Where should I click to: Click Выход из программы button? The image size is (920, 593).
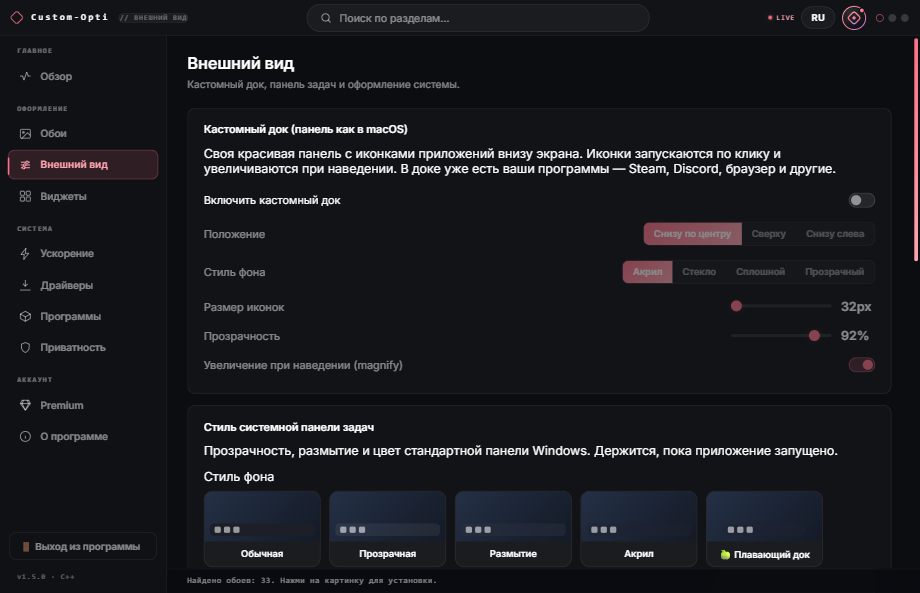click(83, 546)
